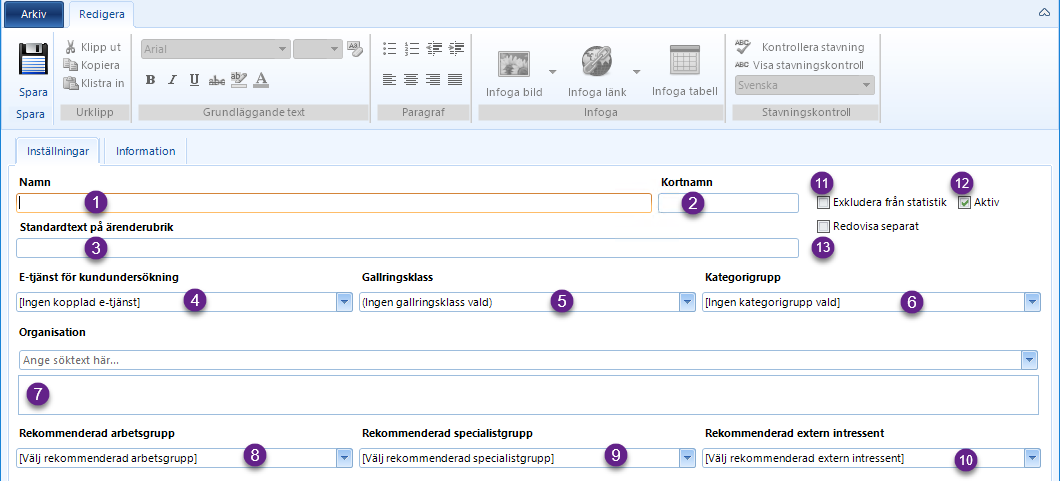Toggle italic text formatting
Screen dimensions: 1060x481
pyautogui.click(x=172, y=80)
